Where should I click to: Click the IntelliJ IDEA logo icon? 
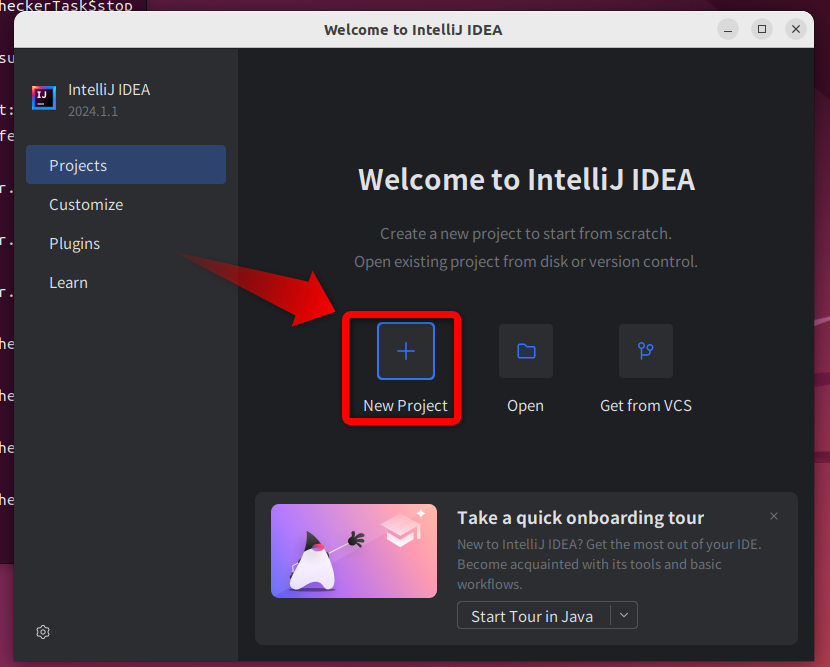pyautogui.click(x=44, y=97)
